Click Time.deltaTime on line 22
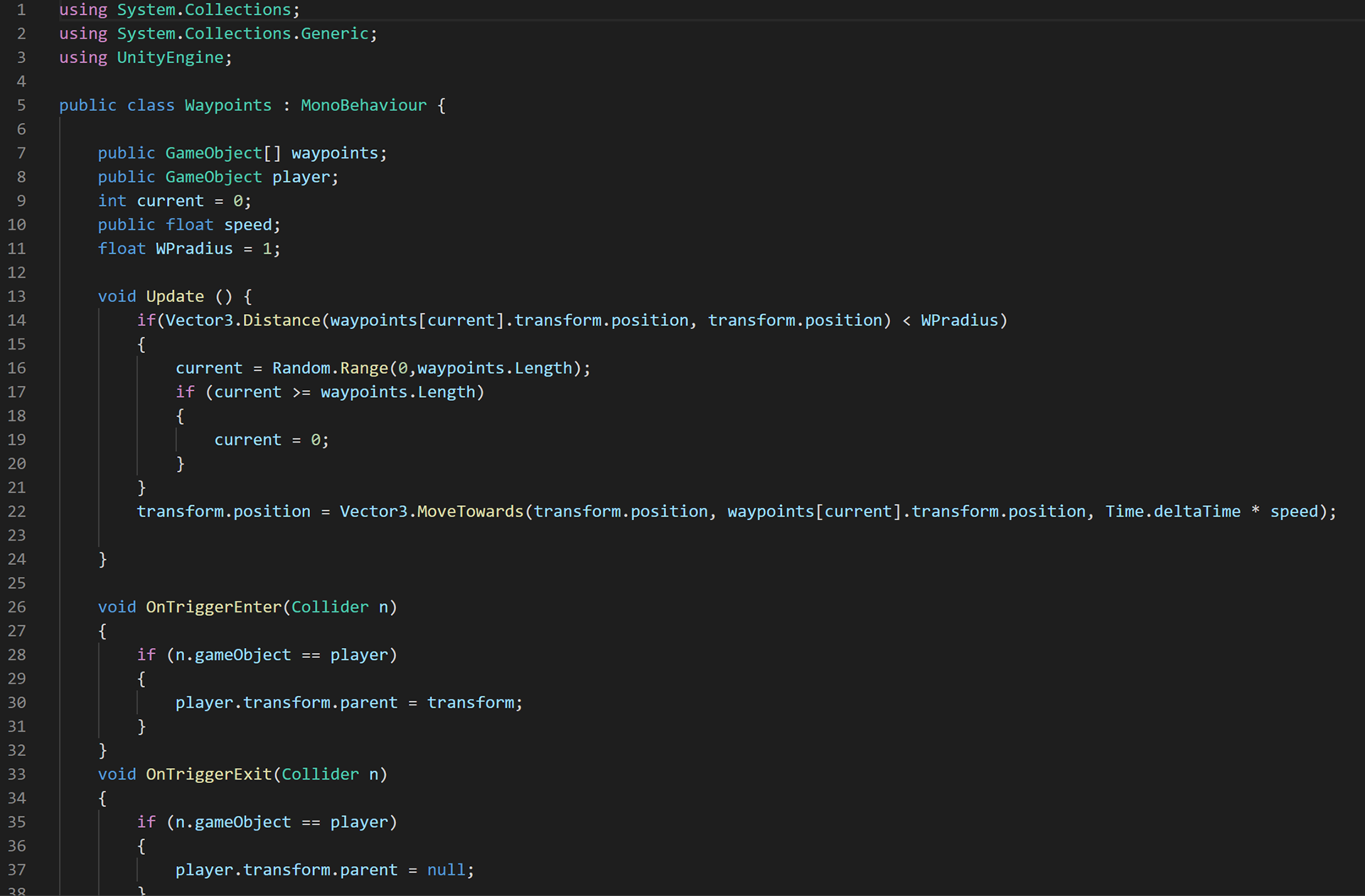 pos(1173,512)
